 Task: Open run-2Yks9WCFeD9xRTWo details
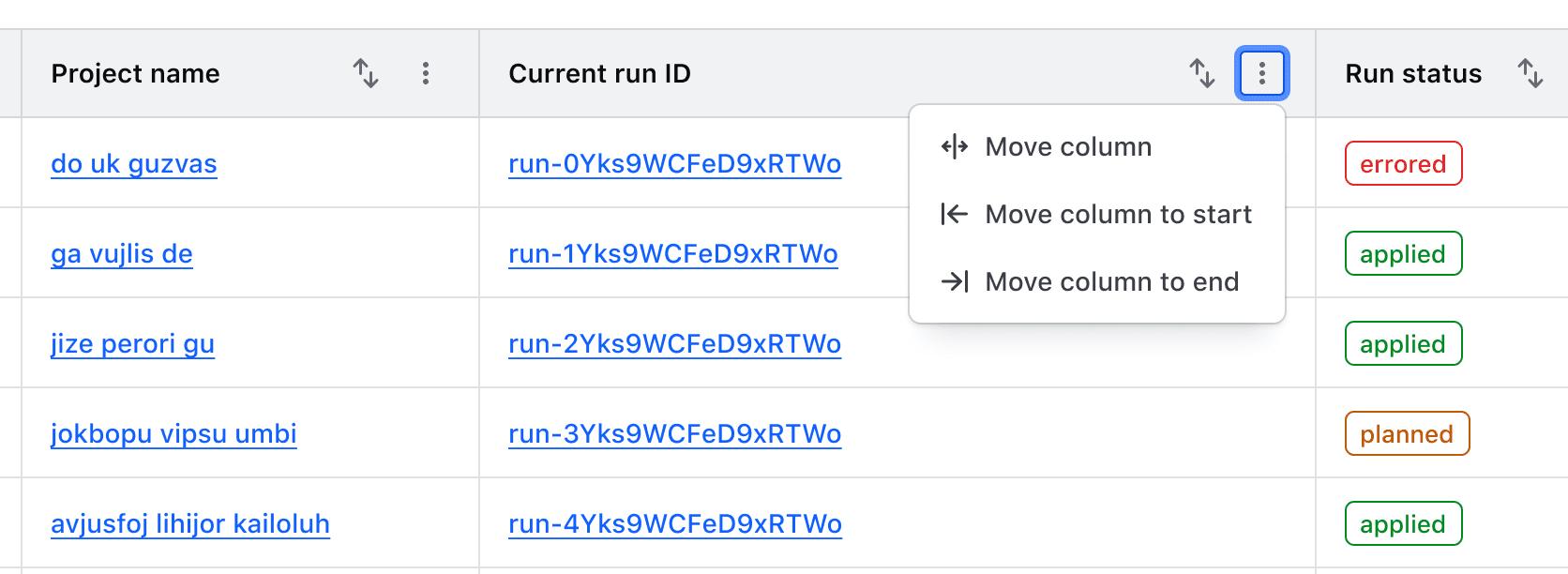(674, 344)
